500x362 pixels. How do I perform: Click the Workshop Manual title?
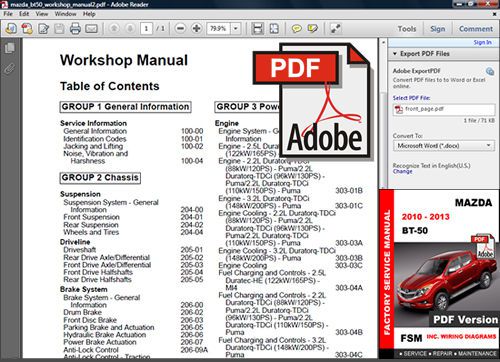point(124,60)
